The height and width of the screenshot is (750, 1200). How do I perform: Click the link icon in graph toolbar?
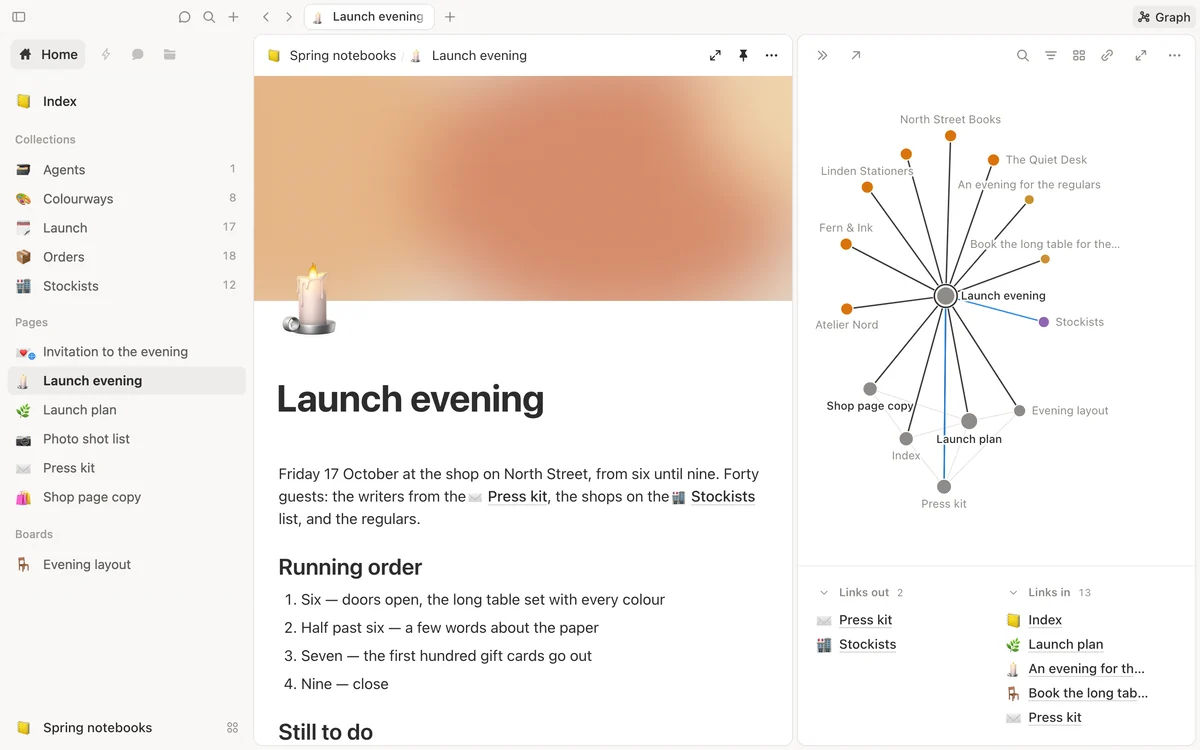point(1107,56)
